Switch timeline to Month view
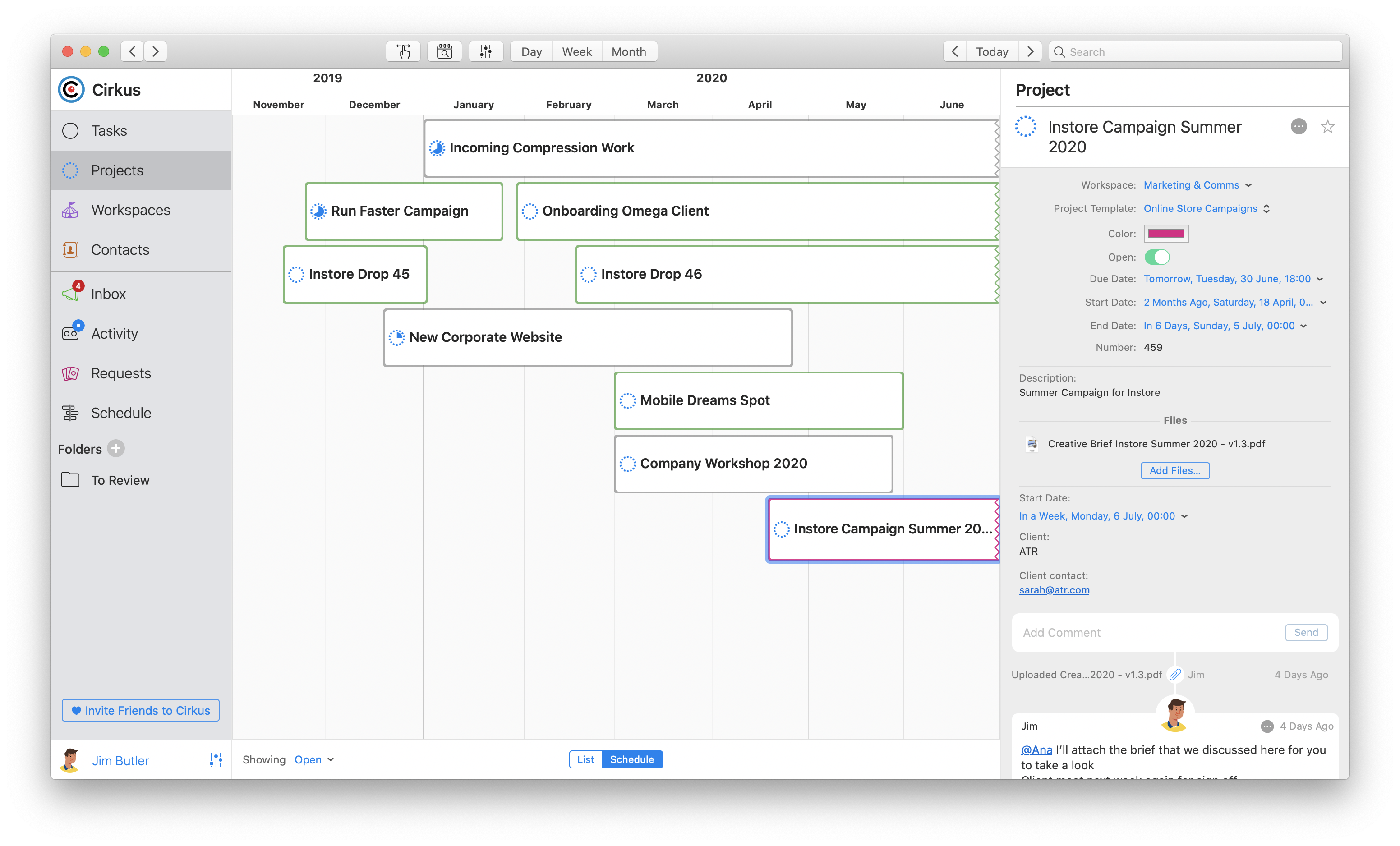 click(x=629, y=52)
